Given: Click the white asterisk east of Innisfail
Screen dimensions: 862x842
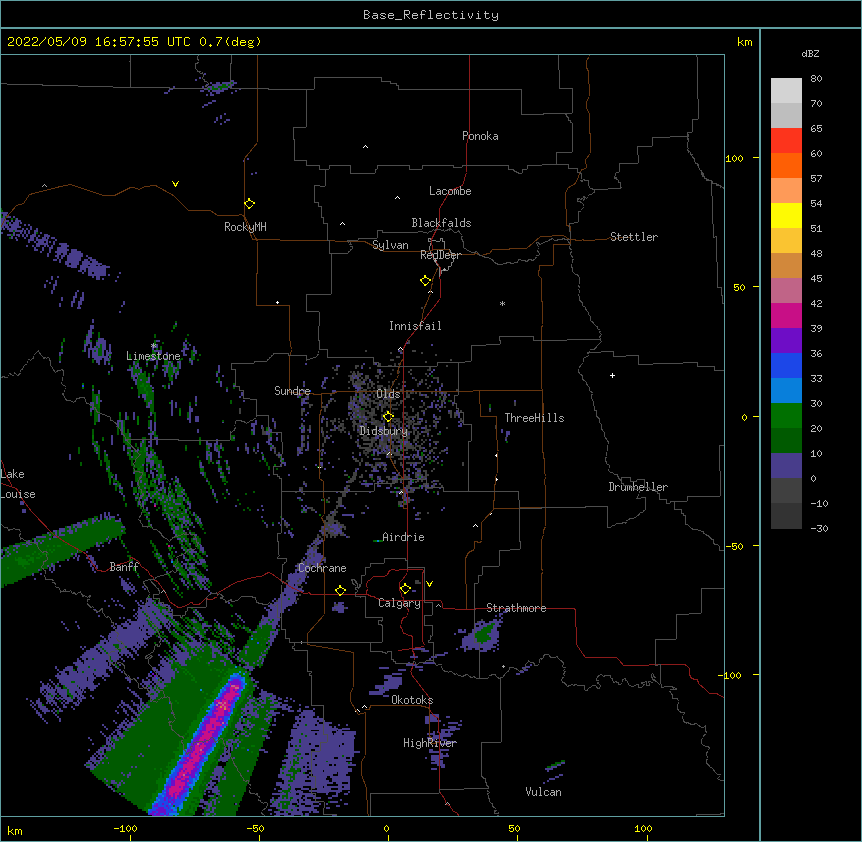Looking at the screenshot, I should (502, 303).
